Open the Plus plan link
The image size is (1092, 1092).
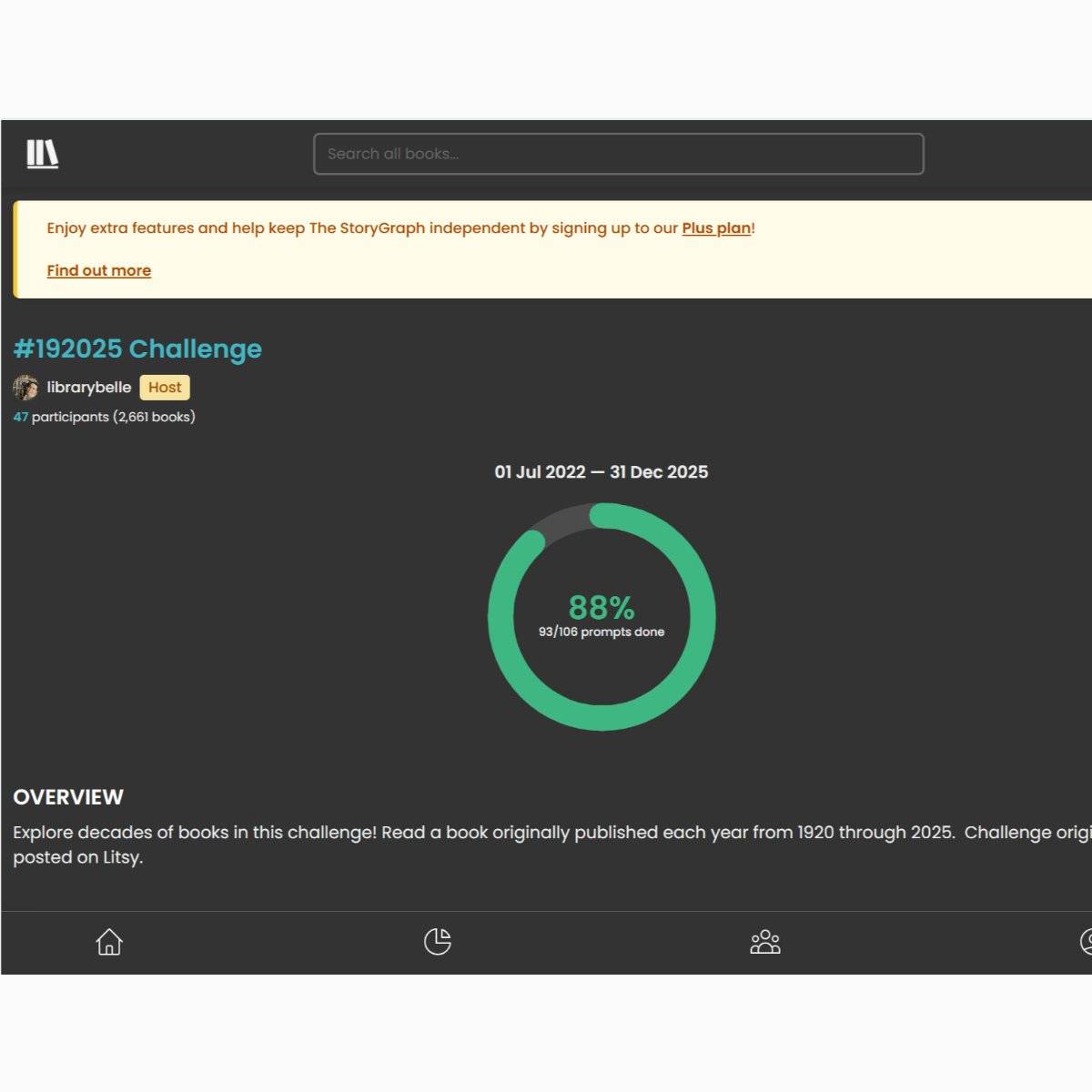click(x=716, y=228)
